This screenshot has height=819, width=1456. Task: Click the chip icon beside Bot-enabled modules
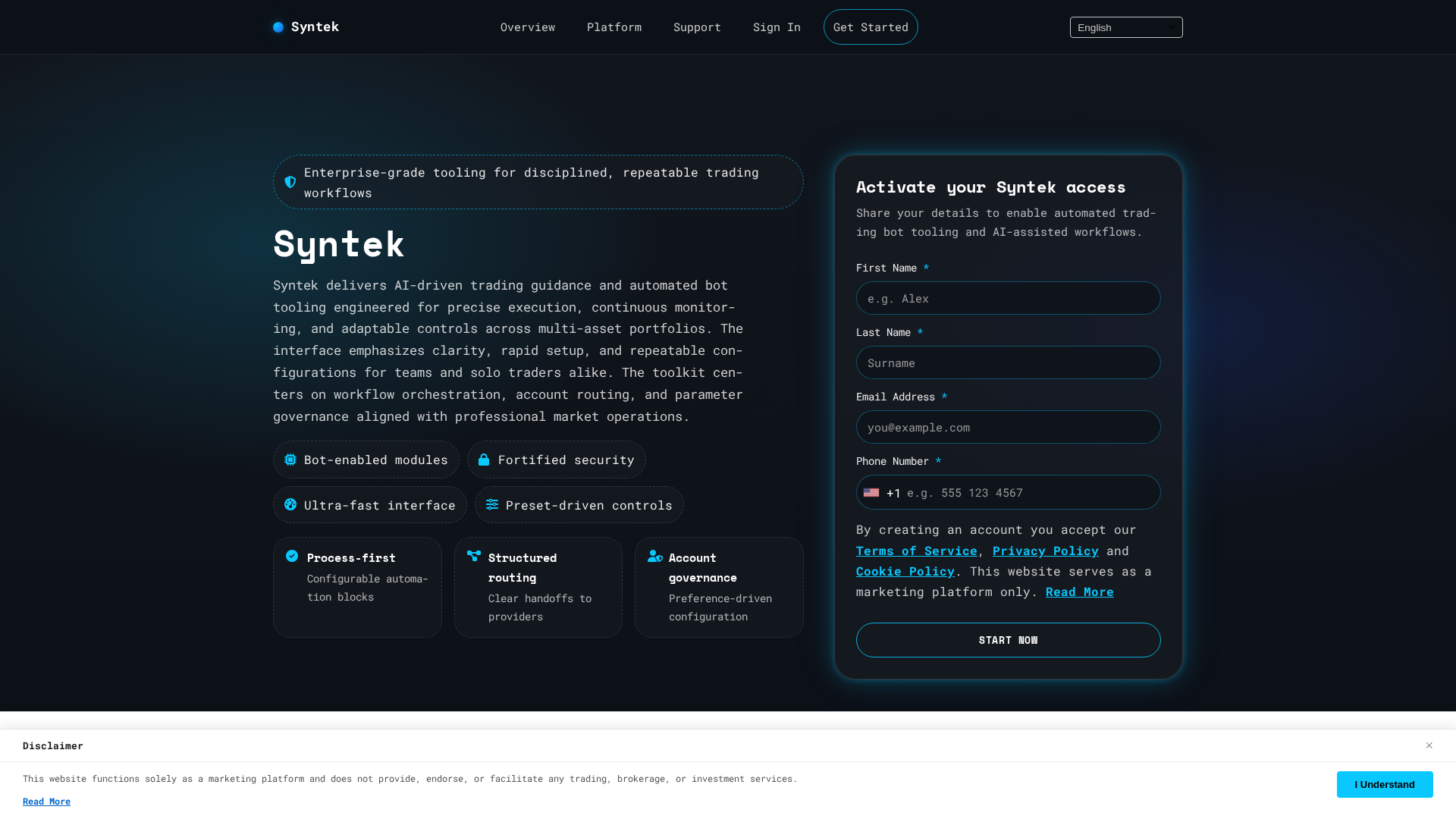[290, 460]
